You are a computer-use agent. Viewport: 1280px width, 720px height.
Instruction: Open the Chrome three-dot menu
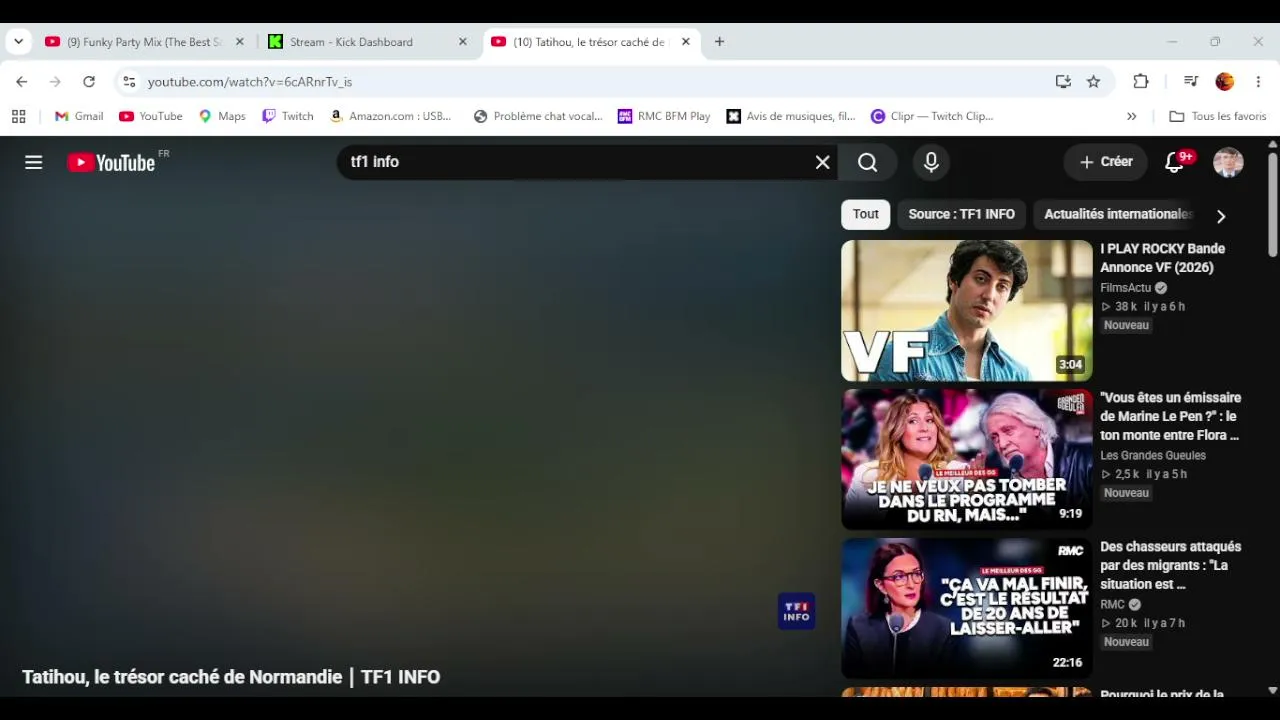coord(1258,82)
